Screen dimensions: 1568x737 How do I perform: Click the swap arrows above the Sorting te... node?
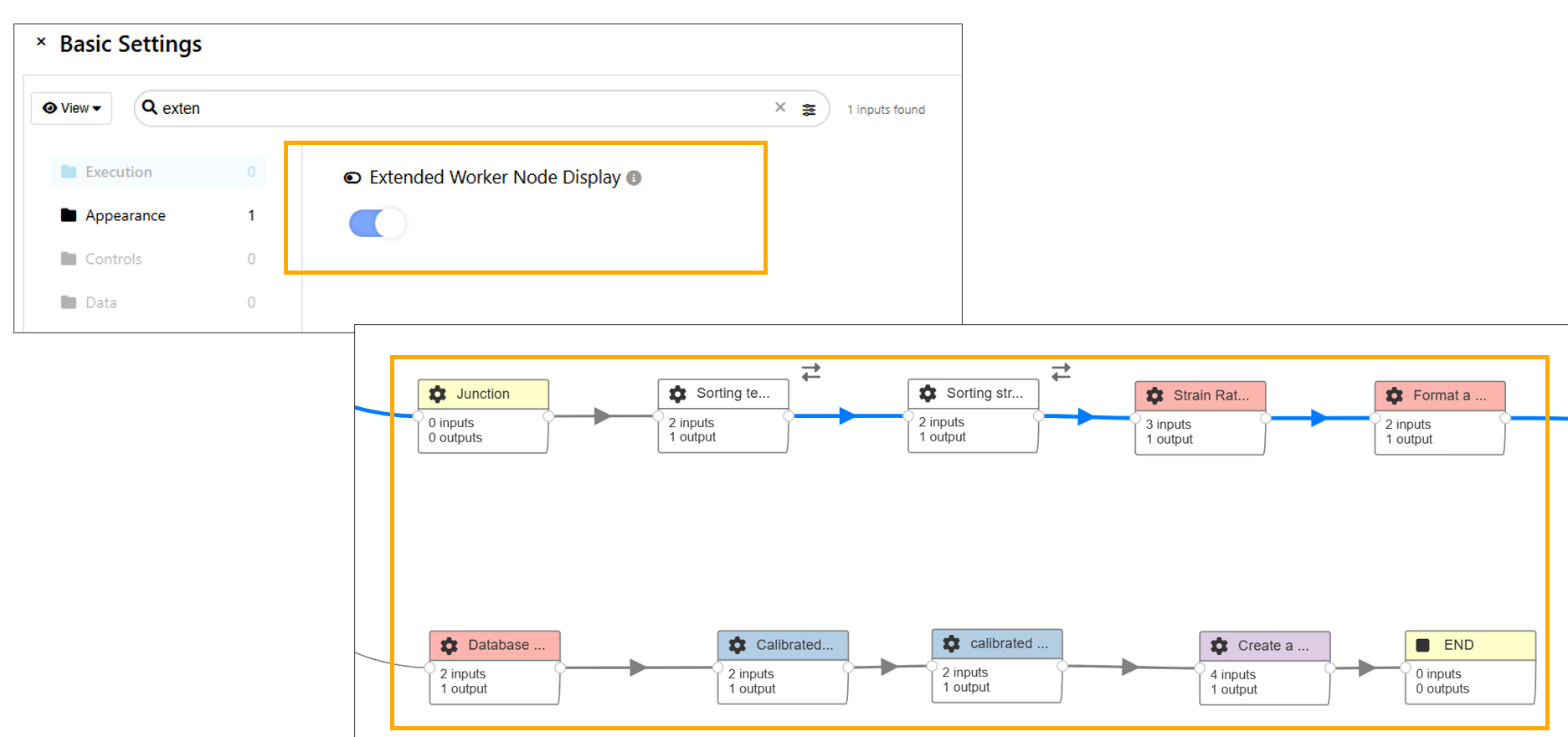[x=810, y=372]
